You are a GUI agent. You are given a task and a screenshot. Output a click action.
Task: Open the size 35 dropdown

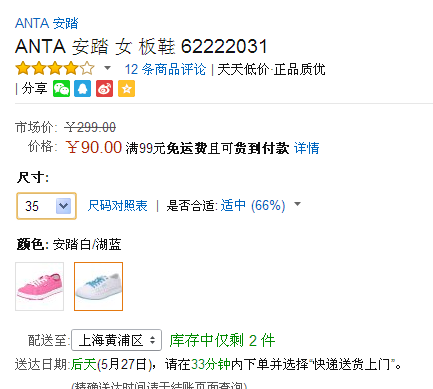(x=46, y=206)
